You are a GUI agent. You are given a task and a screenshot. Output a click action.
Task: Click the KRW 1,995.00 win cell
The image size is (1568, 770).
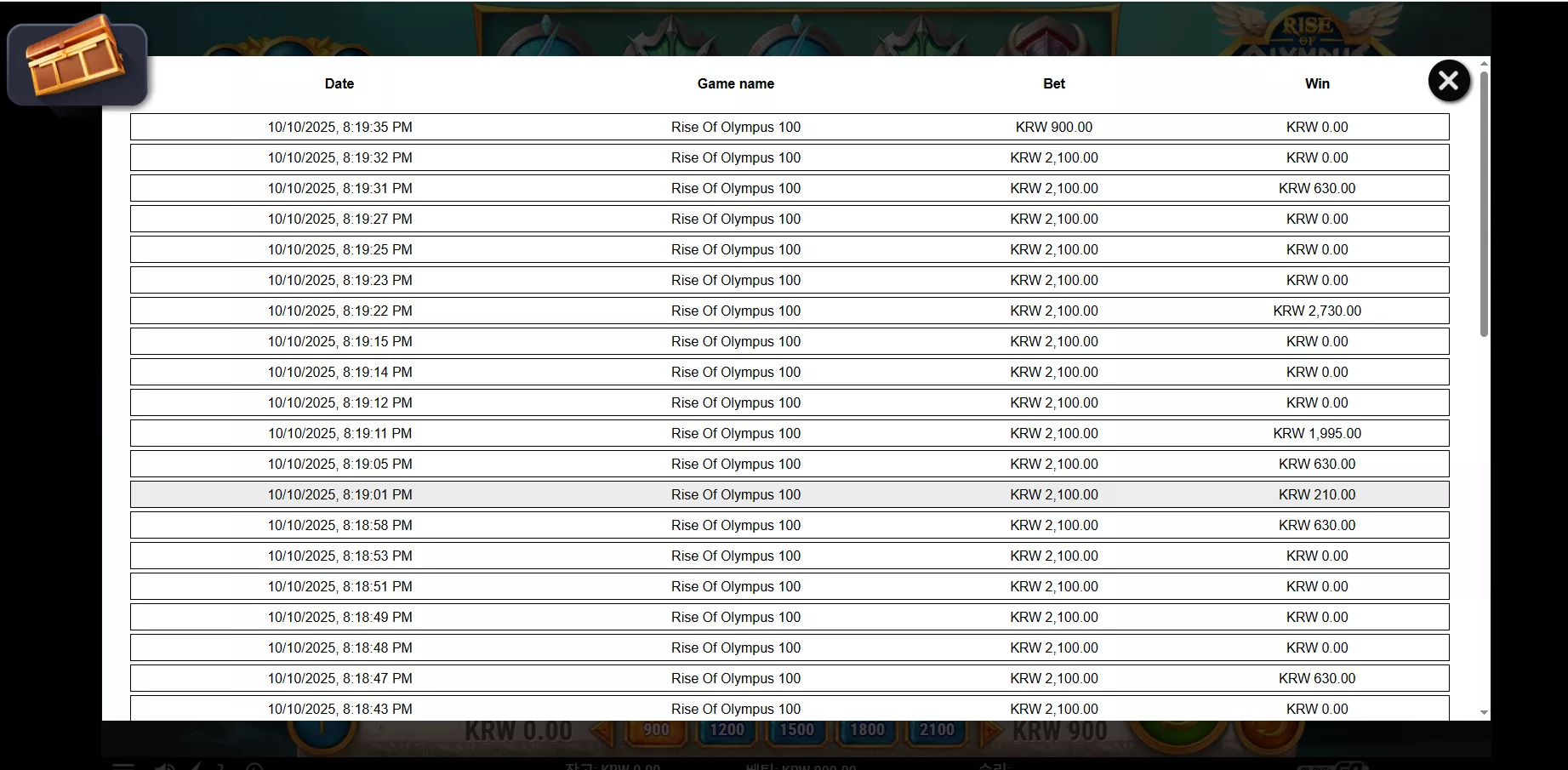tap(1317, 433)
